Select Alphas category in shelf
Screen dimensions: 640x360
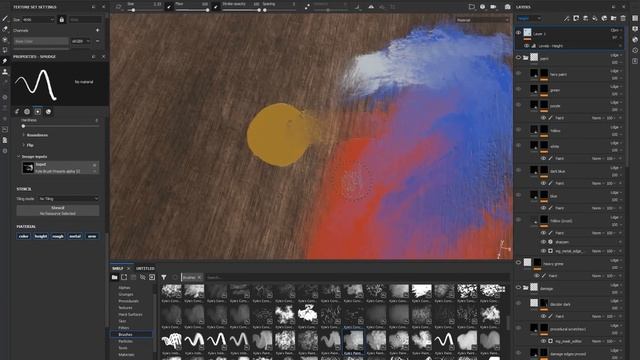[x=124, y=288]
